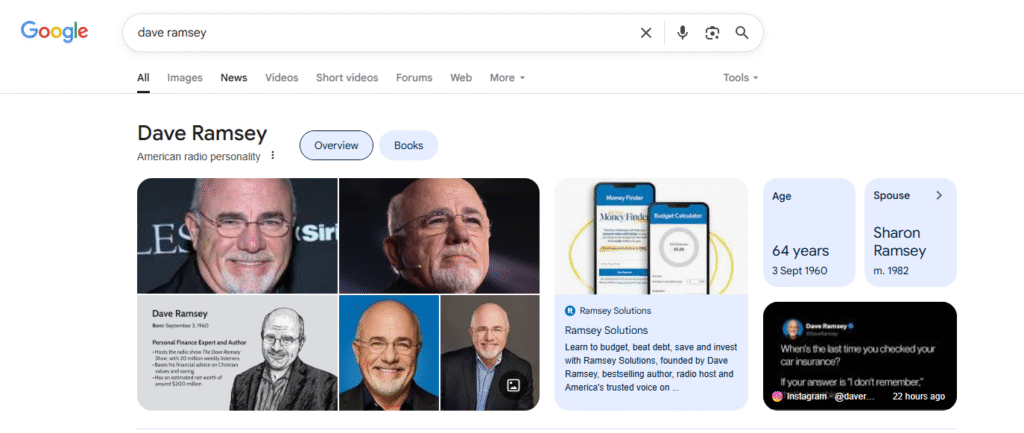
Task: Click the Ramsey Solutions site favicon
Action: [x=570, y=311]
